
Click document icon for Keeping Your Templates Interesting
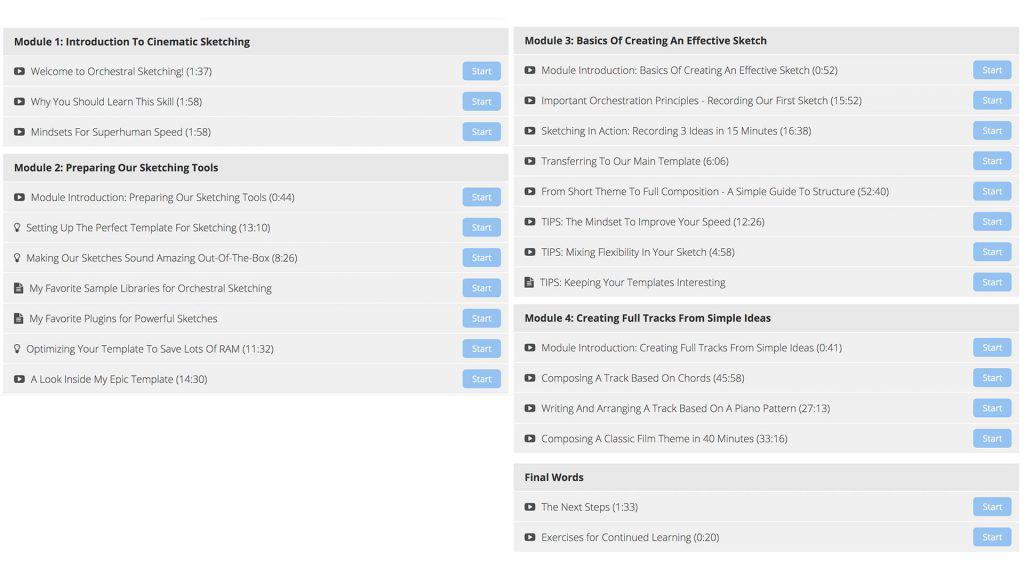coord(529,283)
